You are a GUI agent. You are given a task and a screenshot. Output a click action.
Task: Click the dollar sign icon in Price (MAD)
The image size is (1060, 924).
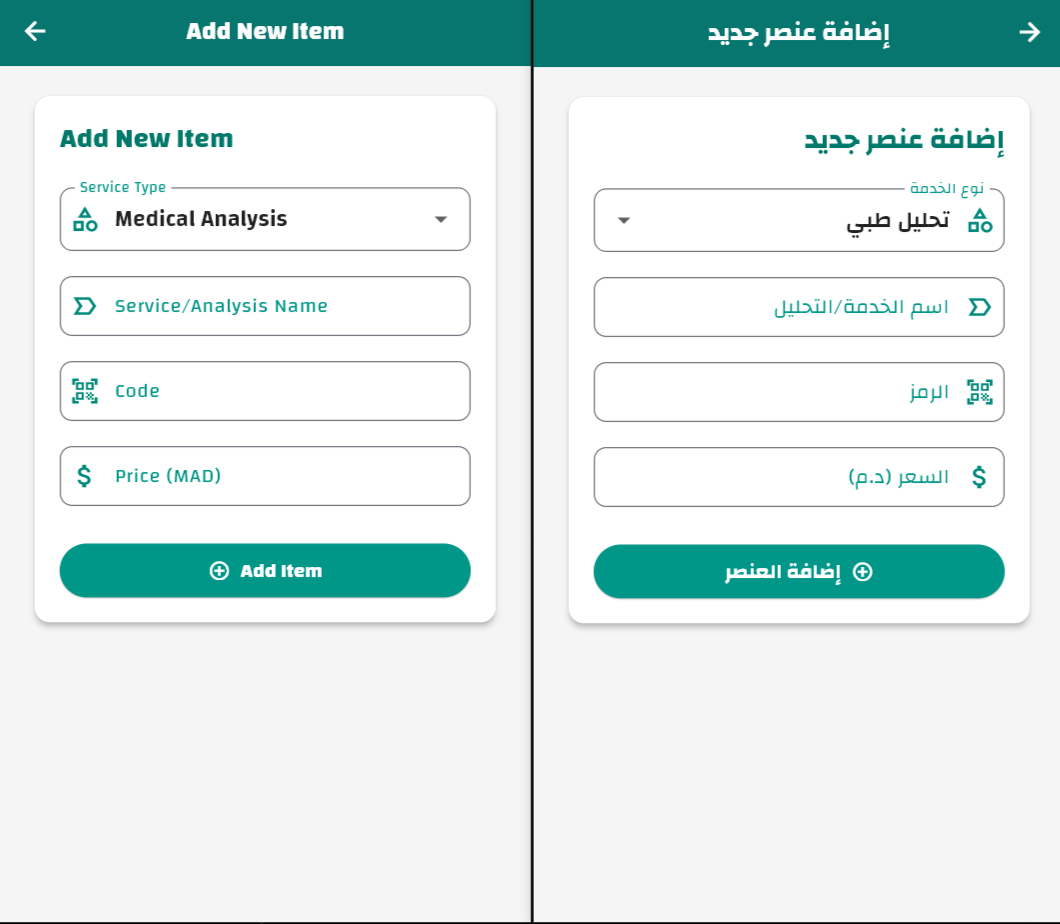85,476
